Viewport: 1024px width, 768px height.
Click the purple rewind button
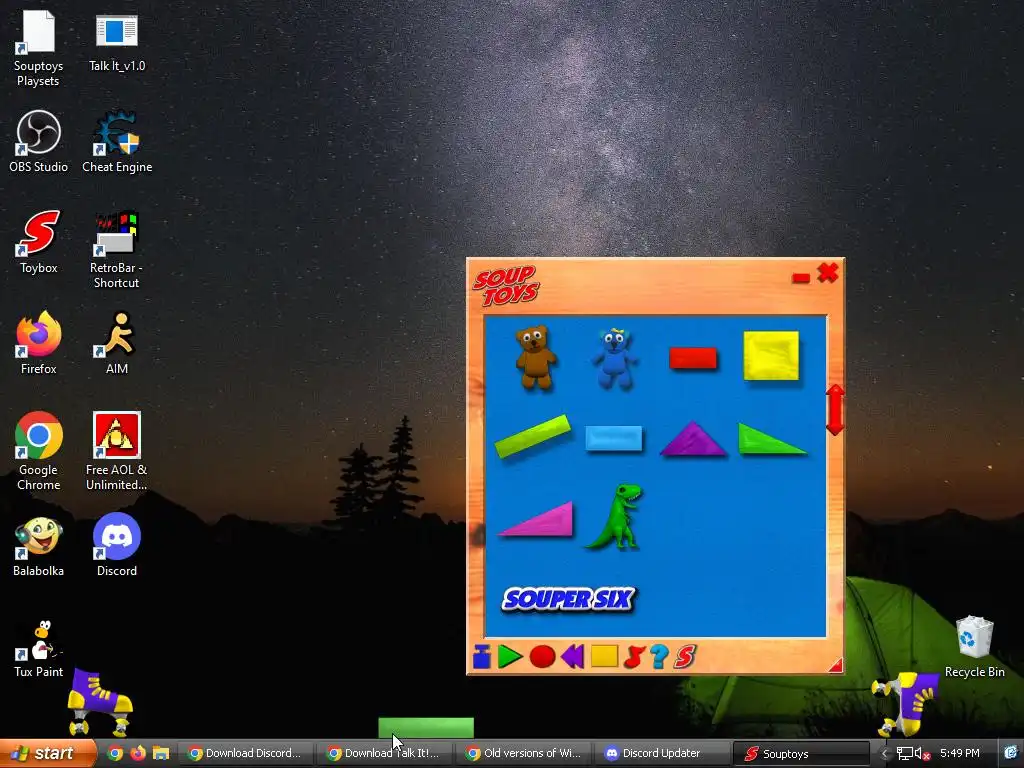point(572,656)
